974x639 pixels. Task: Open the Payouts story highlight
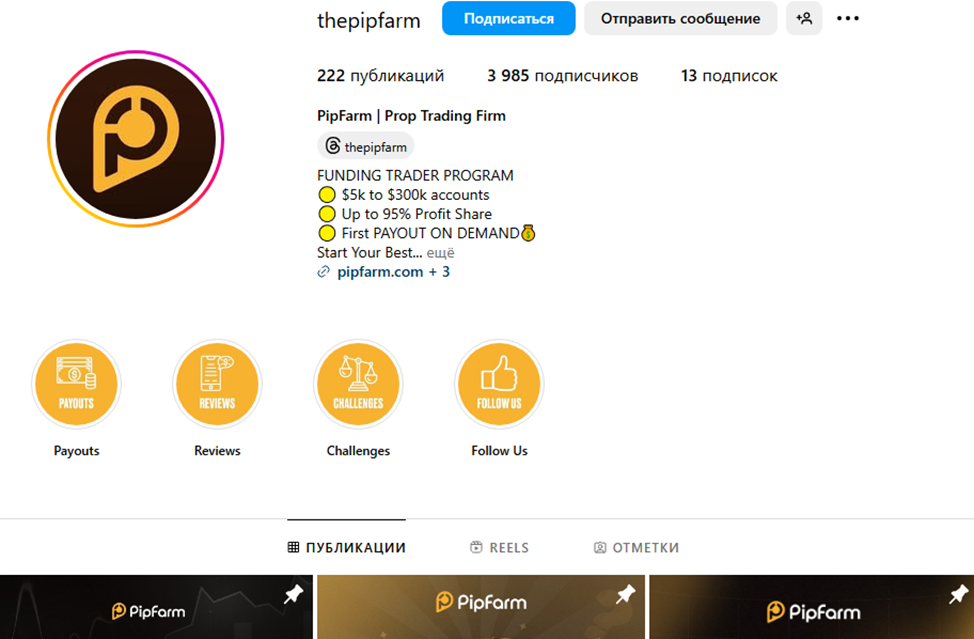coord(76,384)
